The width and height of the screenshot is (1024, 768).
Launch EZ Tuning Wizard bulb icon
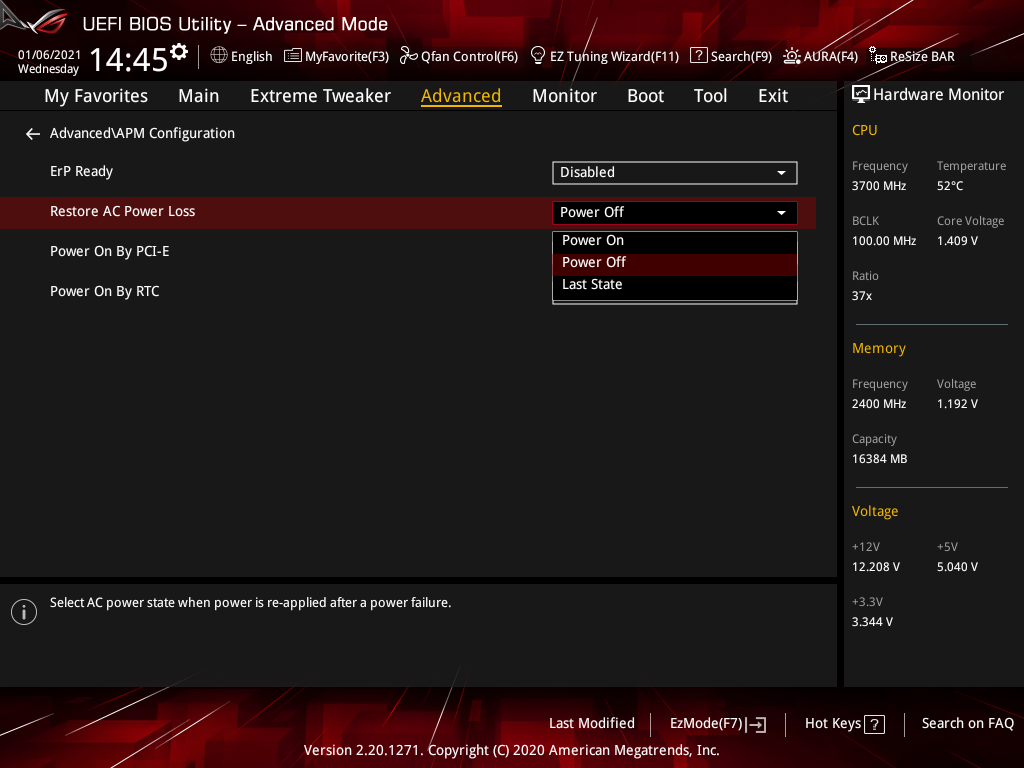click(537, 56)
